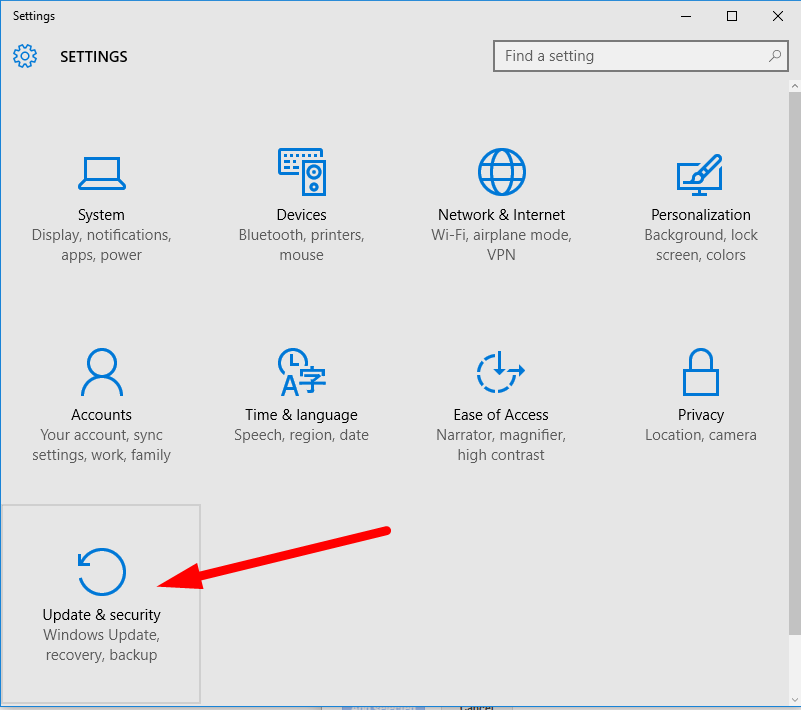Open the System settings tile icon
801x710 pixels.
(101, 171)
